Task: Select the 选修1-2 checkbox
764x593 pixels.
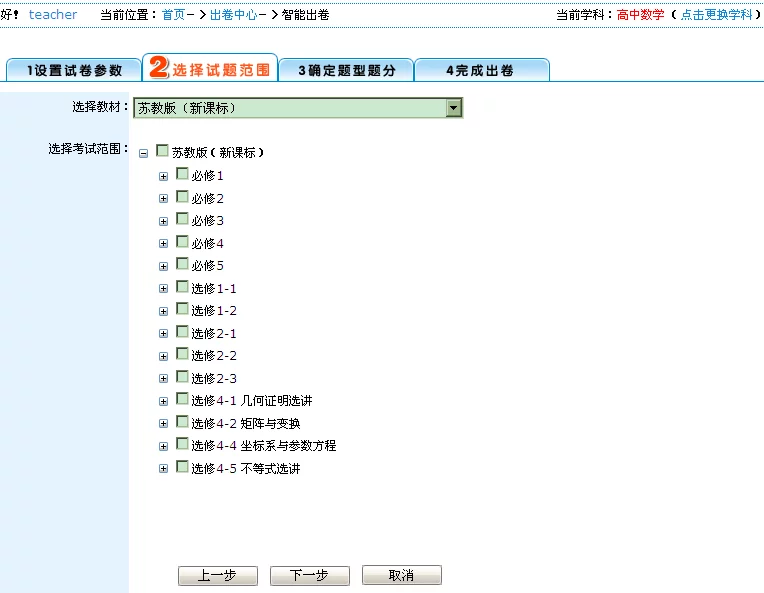Action: tap(182, 308)
